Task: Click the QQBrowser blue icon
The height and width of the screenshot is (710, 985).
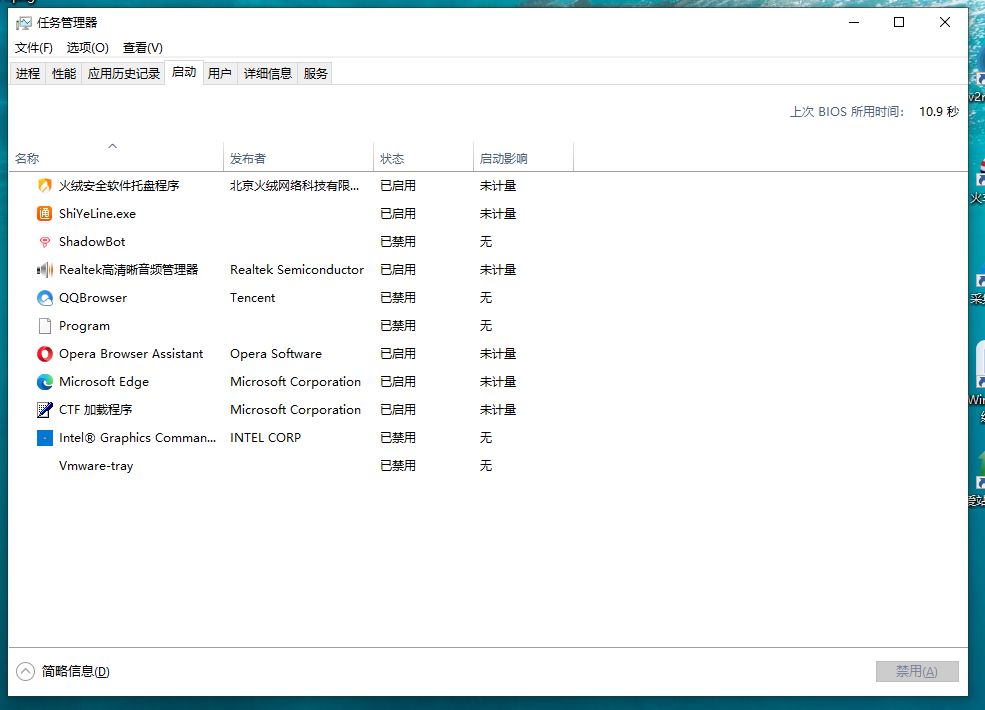Action: click(45, 298)
